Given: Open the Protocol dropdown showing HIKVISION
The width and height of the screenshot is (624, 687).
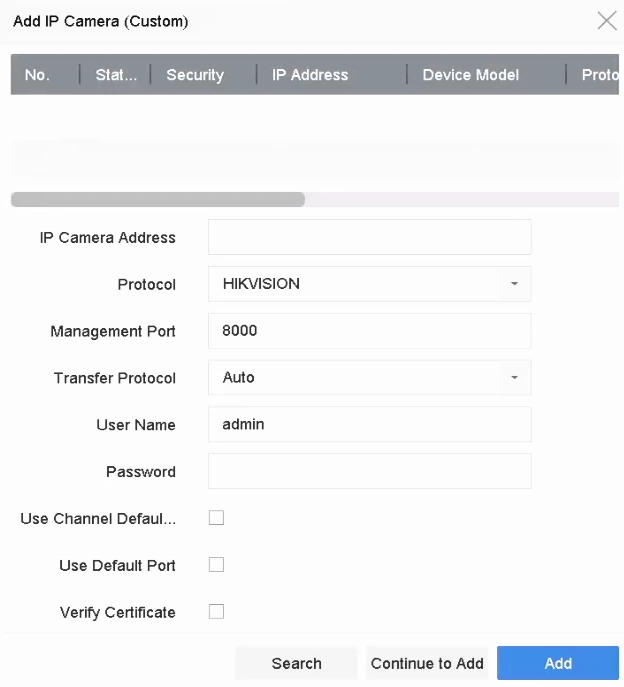Looking at the screenshot, I should point(369,284).
